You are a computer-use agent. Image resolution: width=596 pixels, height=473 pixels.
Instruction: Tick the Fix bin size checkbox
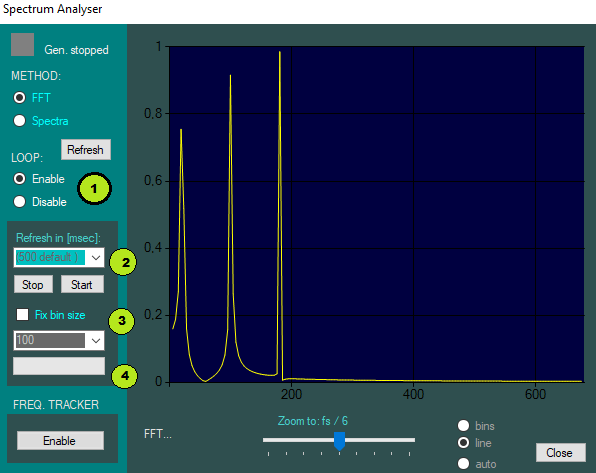(22, 314)
